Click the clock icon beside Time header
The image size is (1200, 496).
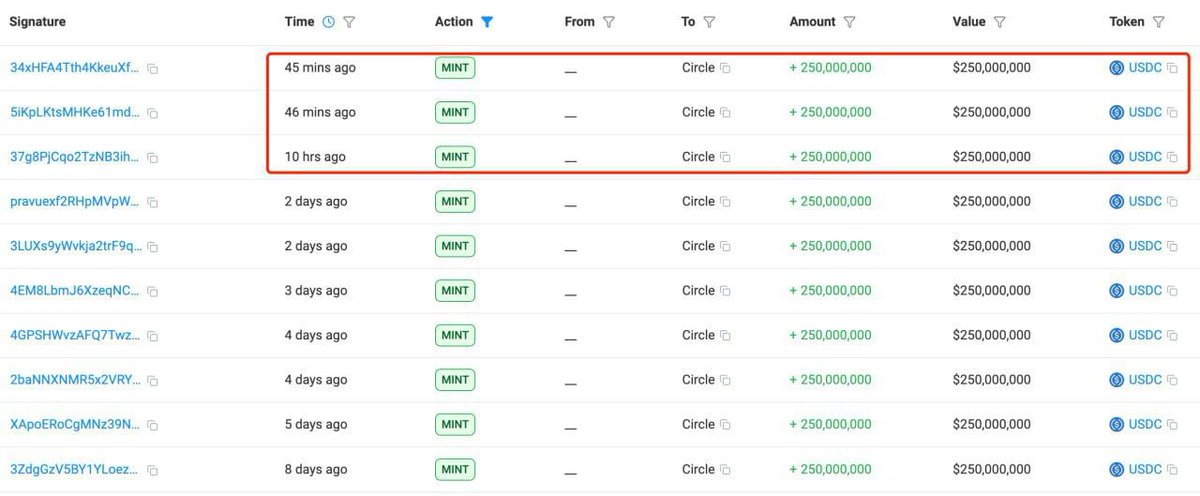[328, 22]
